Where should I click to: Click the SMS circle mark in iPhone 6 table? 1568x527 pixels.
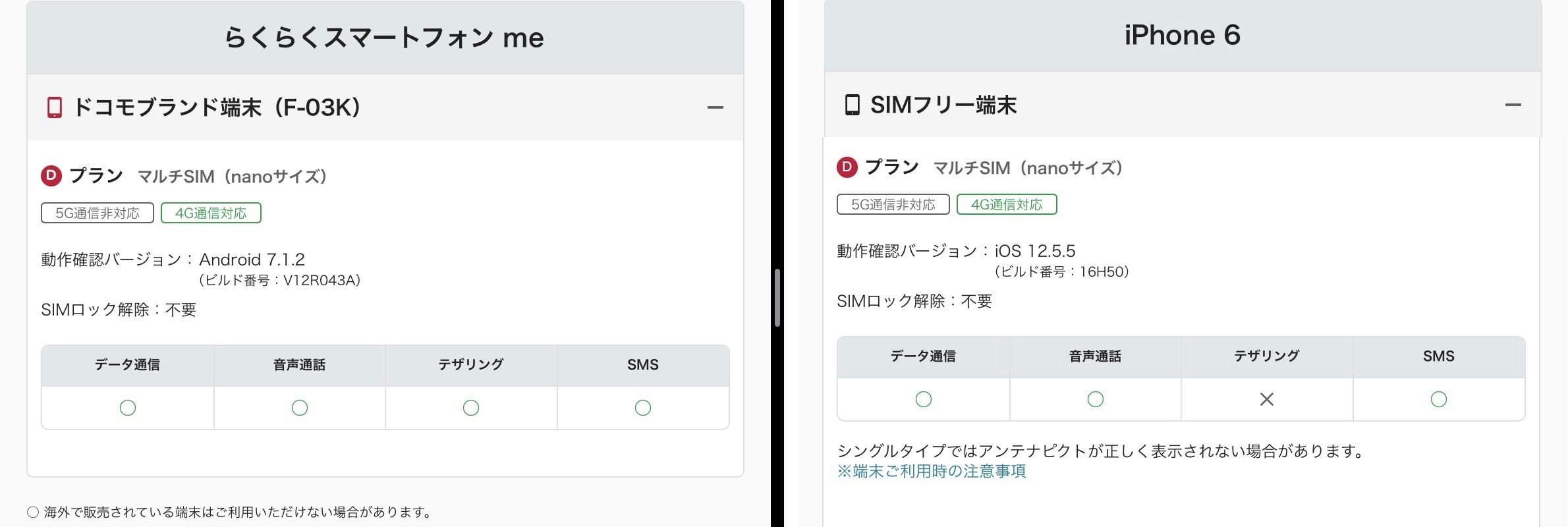point(1438,399)
